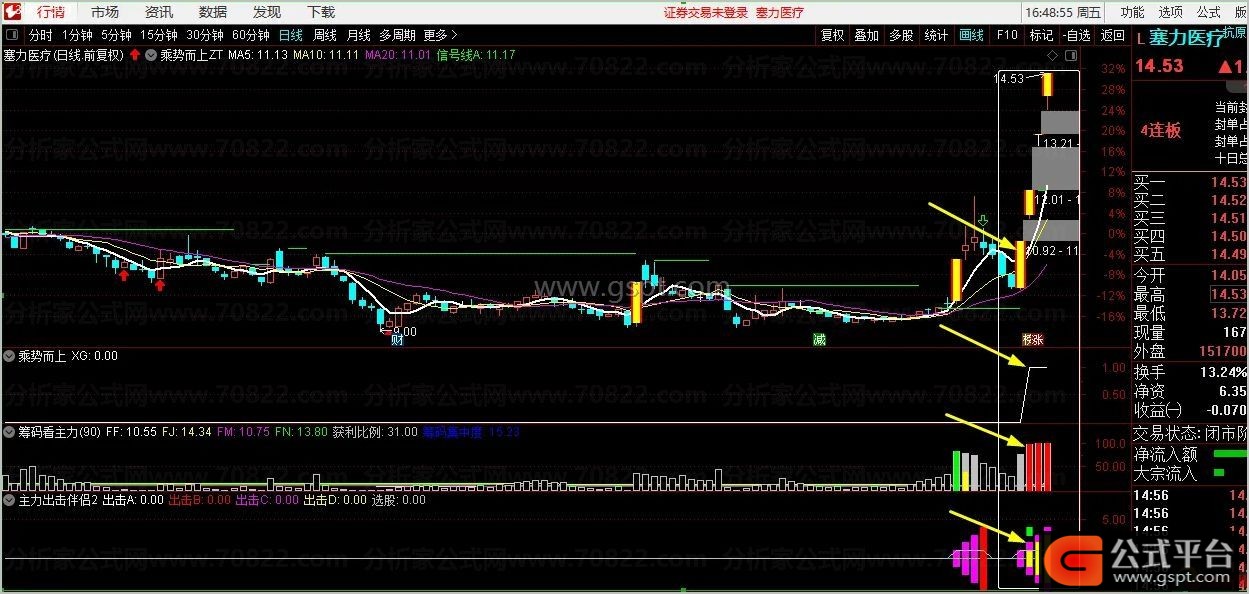Select the 月线 monthly period

click(x=358, y=35)
